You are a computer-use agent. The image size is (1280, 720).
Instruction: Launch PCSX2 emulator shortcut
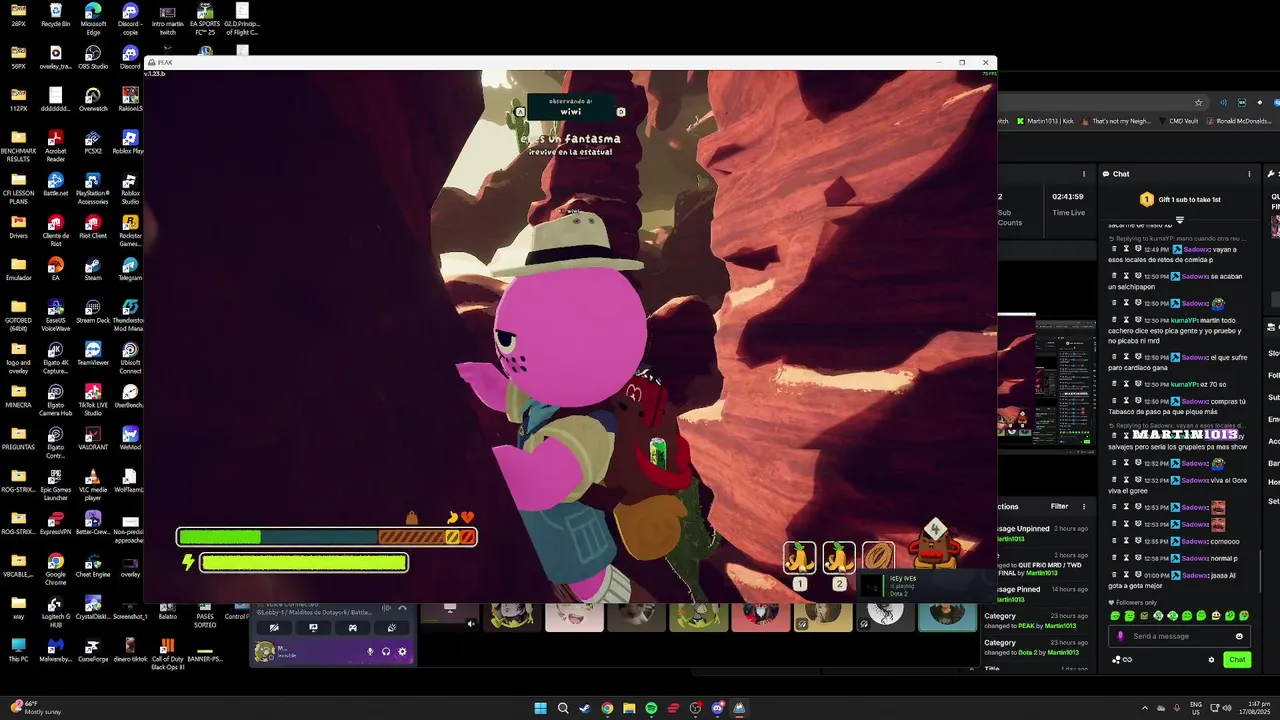point(93,142)
